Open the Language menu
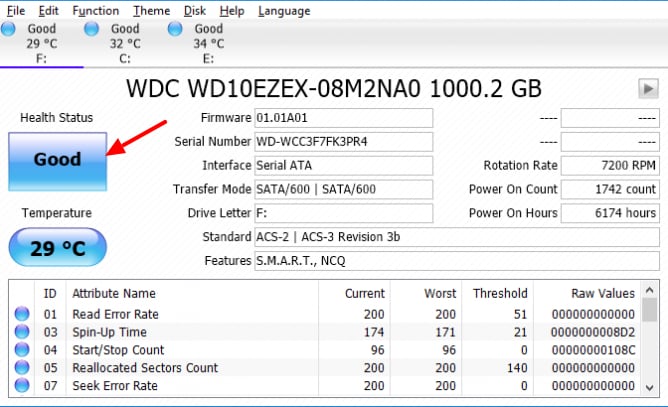This screenshot has width=668, height=407. click(x=284, y=11)
